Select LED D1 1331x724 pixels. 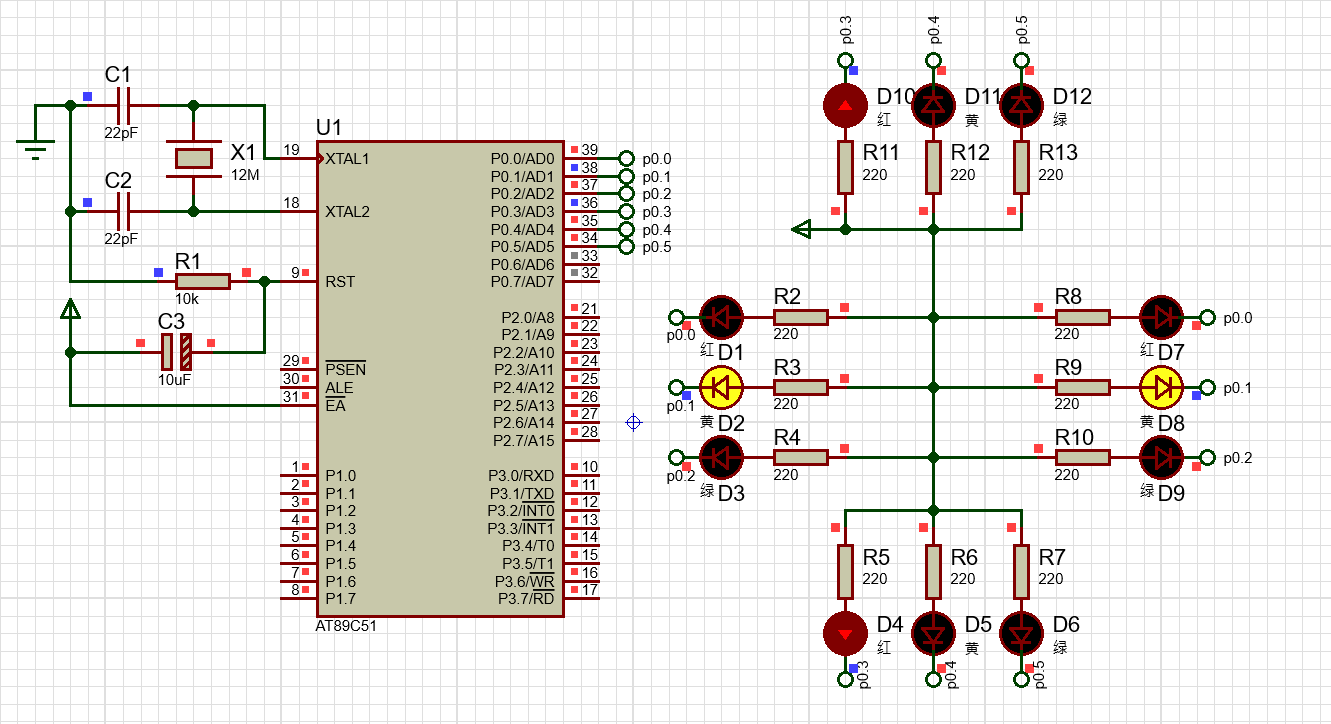(722, 317)
